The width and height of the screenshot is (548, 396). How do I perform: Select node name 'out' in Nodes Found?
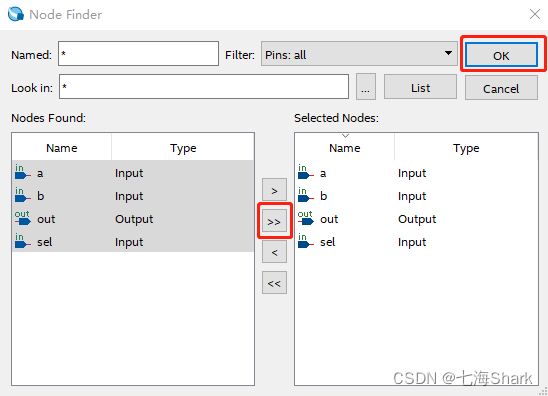(46, 219)
